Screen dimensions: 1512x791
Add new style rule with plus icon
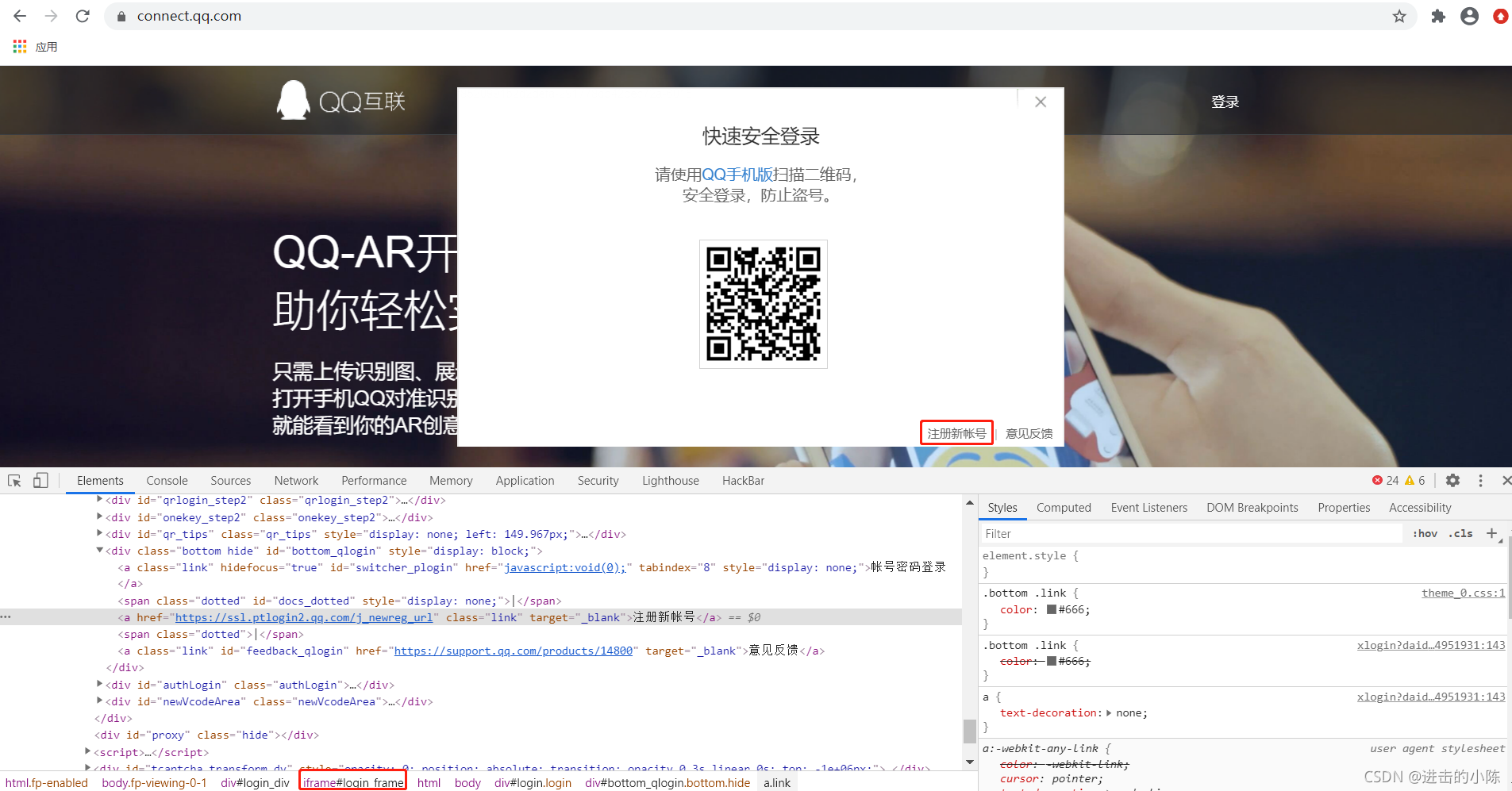coord(1492,533)
